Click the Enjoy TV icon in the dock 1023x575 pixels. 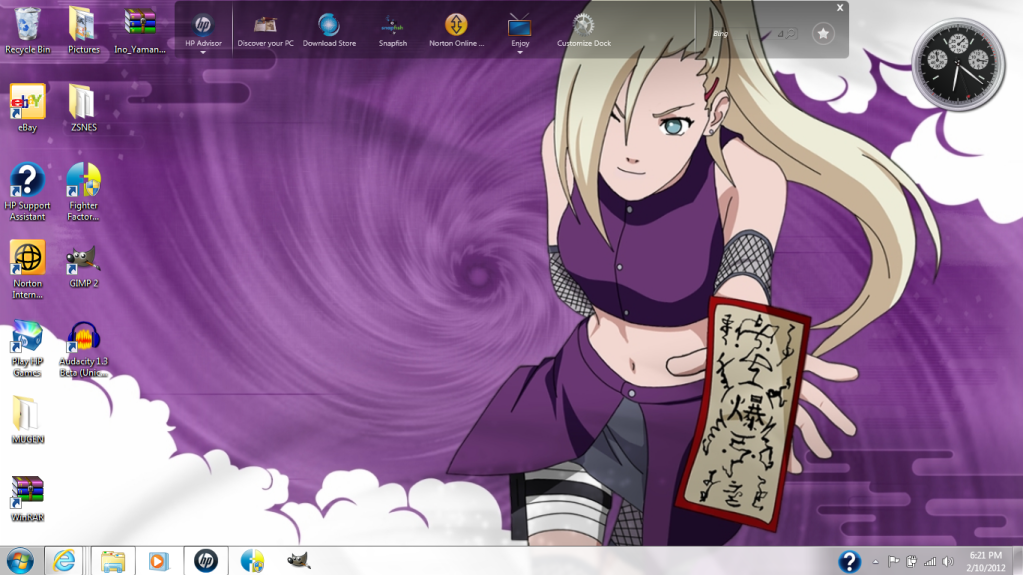tap(520, 30)
